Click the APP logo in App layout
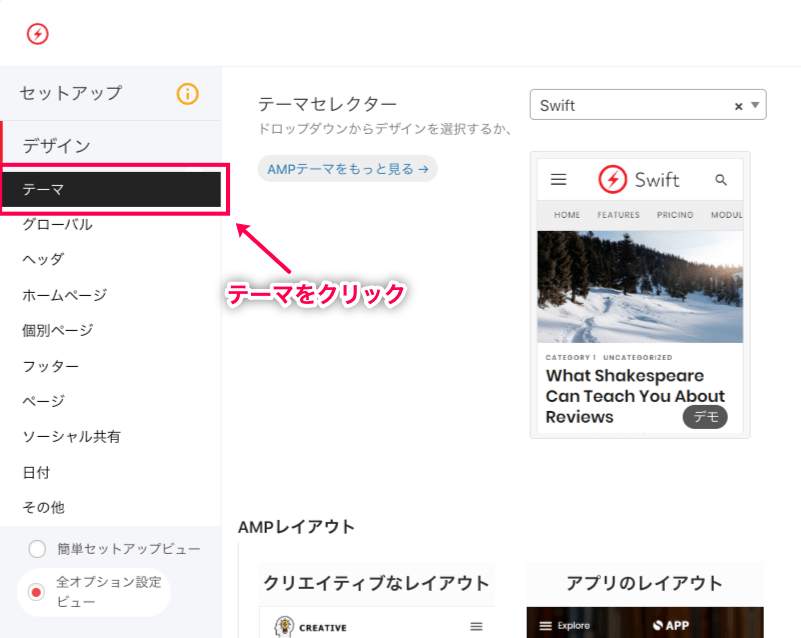This screenshot has width=801, height=638. (671, 626)
